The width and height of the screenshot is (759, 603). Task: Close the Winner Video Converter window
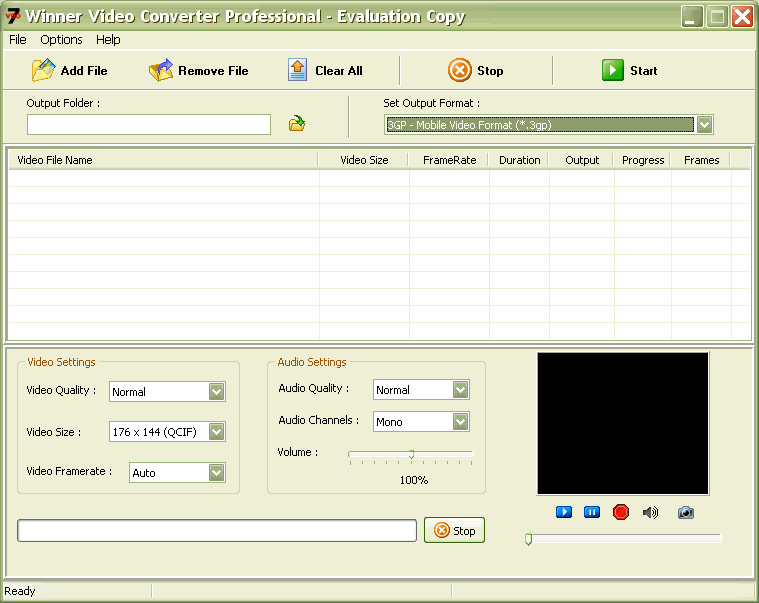pyautogui.click(x=742, y=17)
